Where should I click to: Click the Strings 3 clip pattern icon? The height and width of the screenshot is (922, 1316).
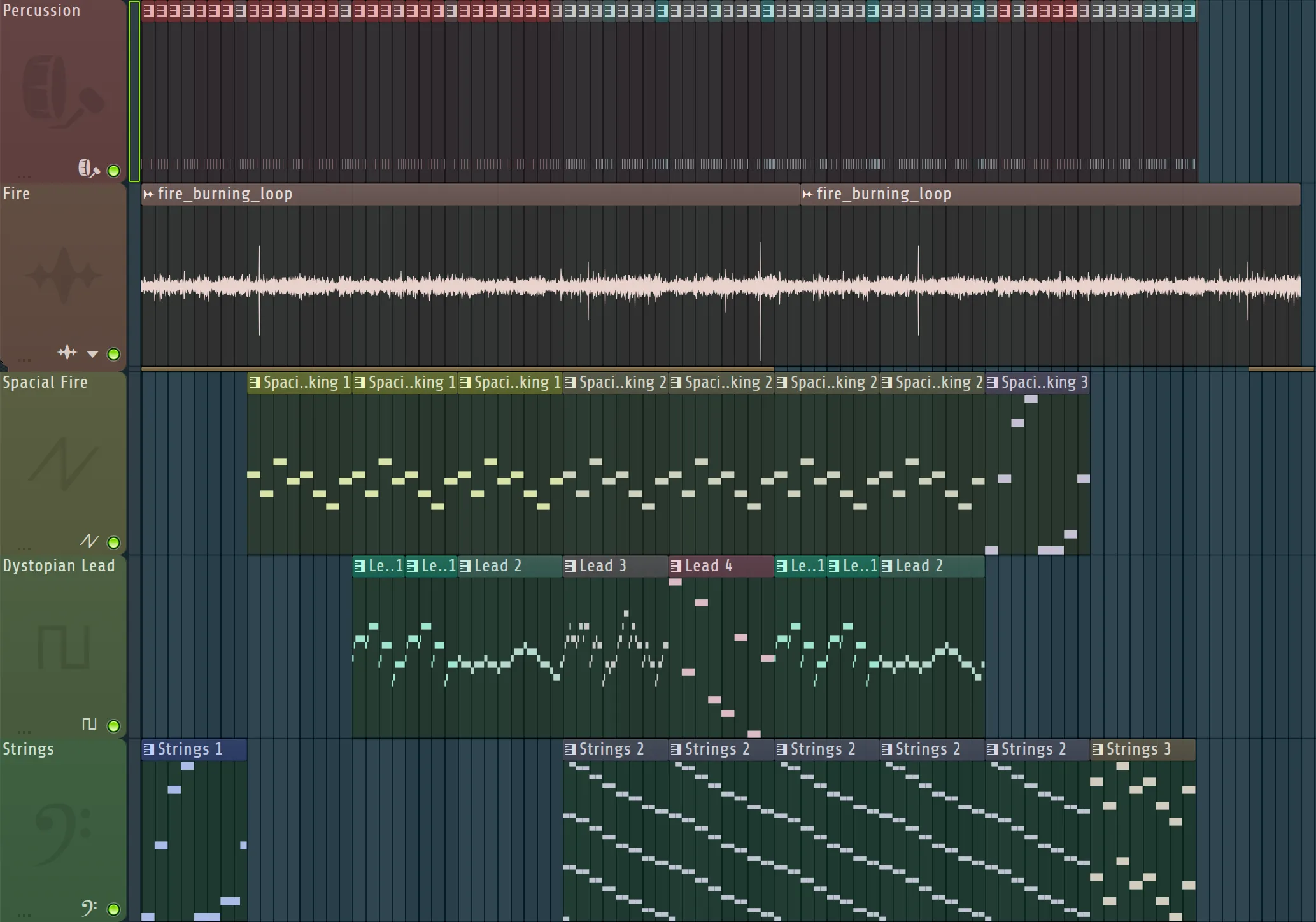coord(1097,749)
